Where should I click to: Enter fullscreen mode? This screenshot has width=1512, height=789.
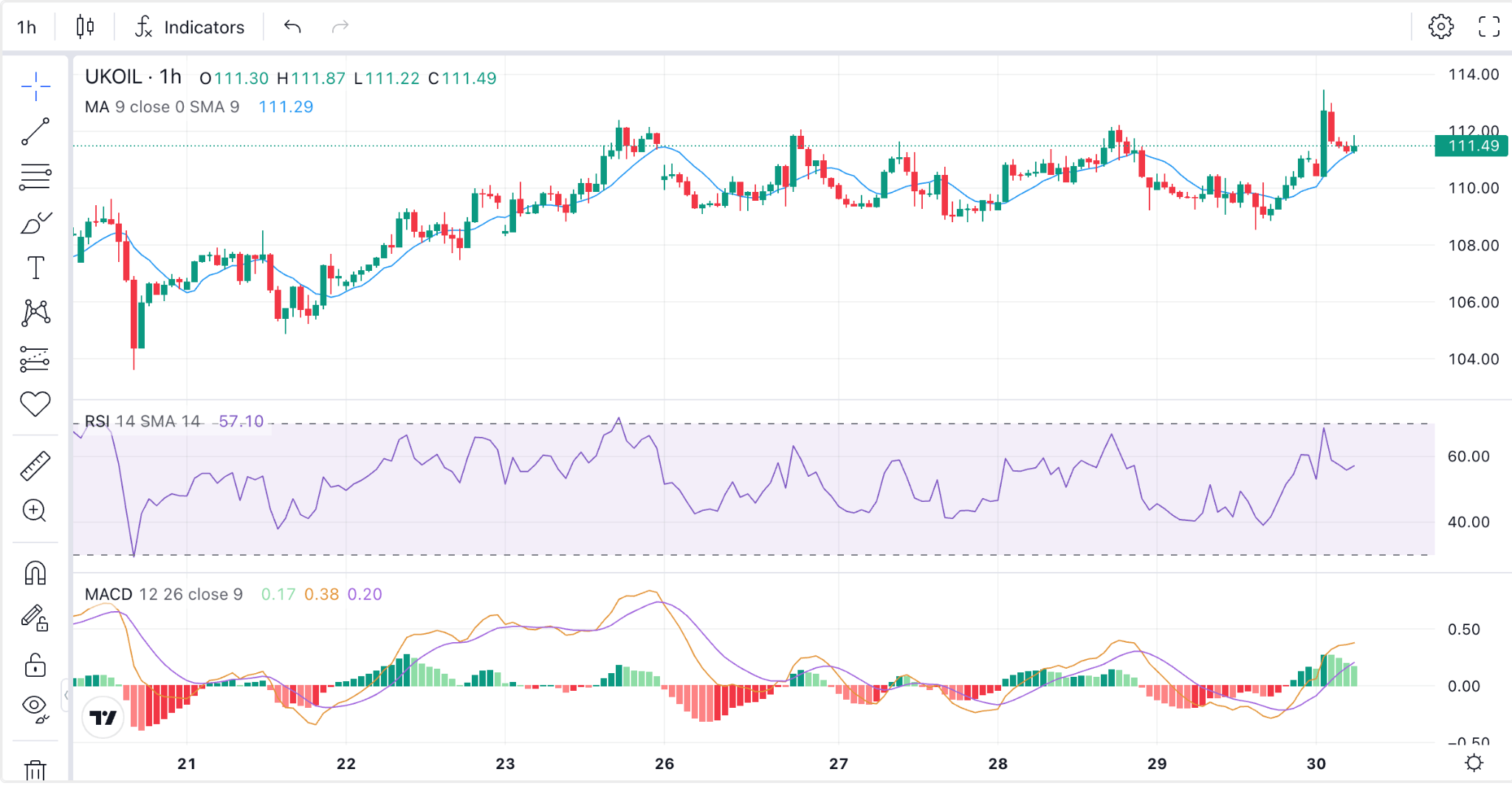pos(1489,27)
